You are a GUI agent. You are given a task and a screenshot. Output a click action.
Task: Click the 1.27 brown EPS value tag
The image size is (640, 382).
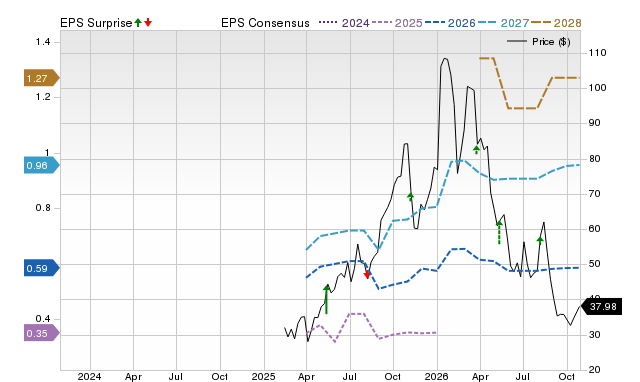coord(42,78)
